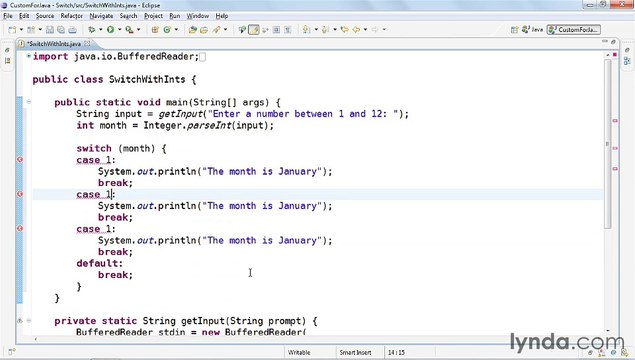Maximize the editor area
This screenshot has height=360, width=635.
(x=614, y=42)
